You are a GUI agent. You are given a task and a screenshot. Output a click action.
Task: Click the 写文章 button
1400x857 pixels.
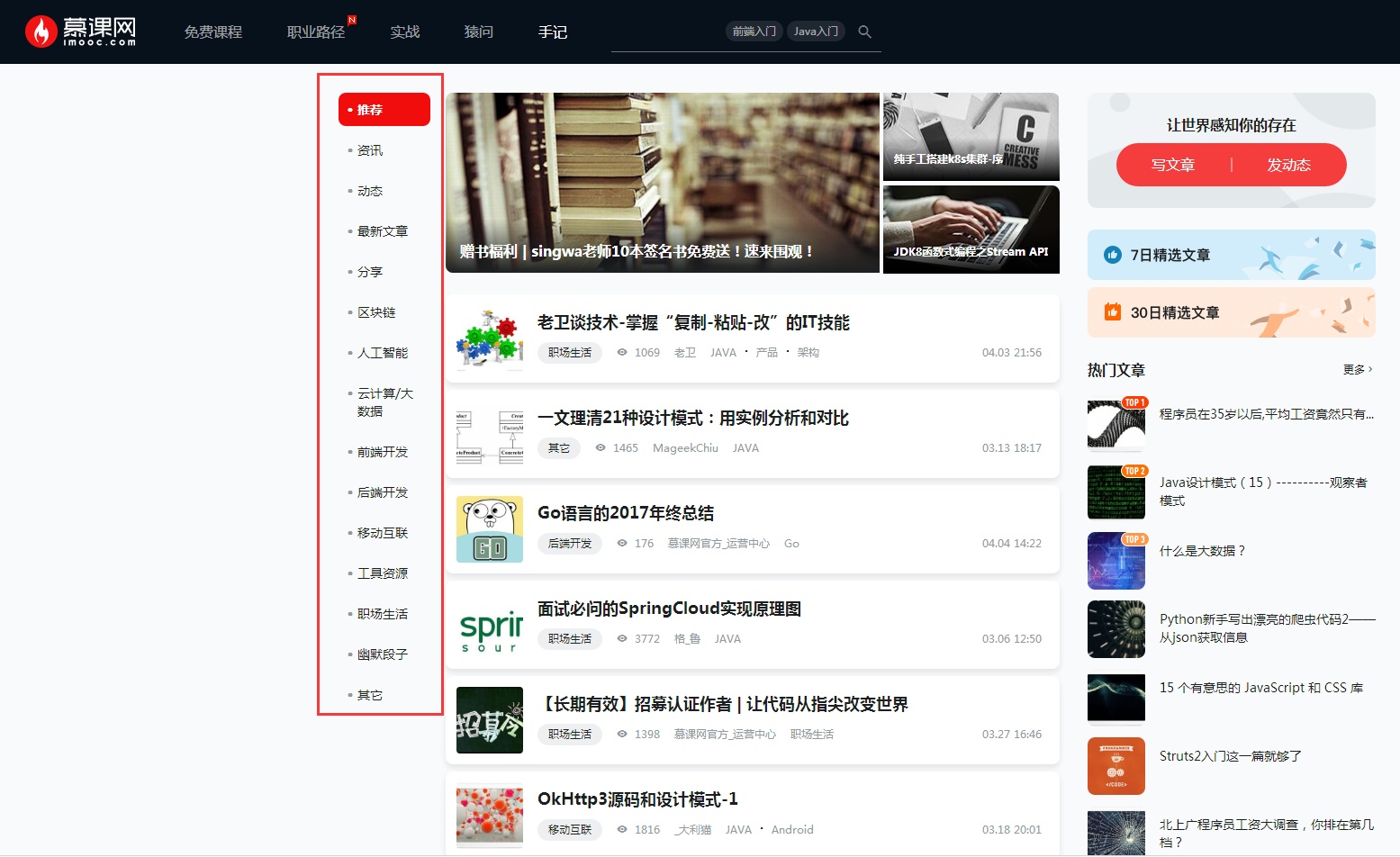1173,165
